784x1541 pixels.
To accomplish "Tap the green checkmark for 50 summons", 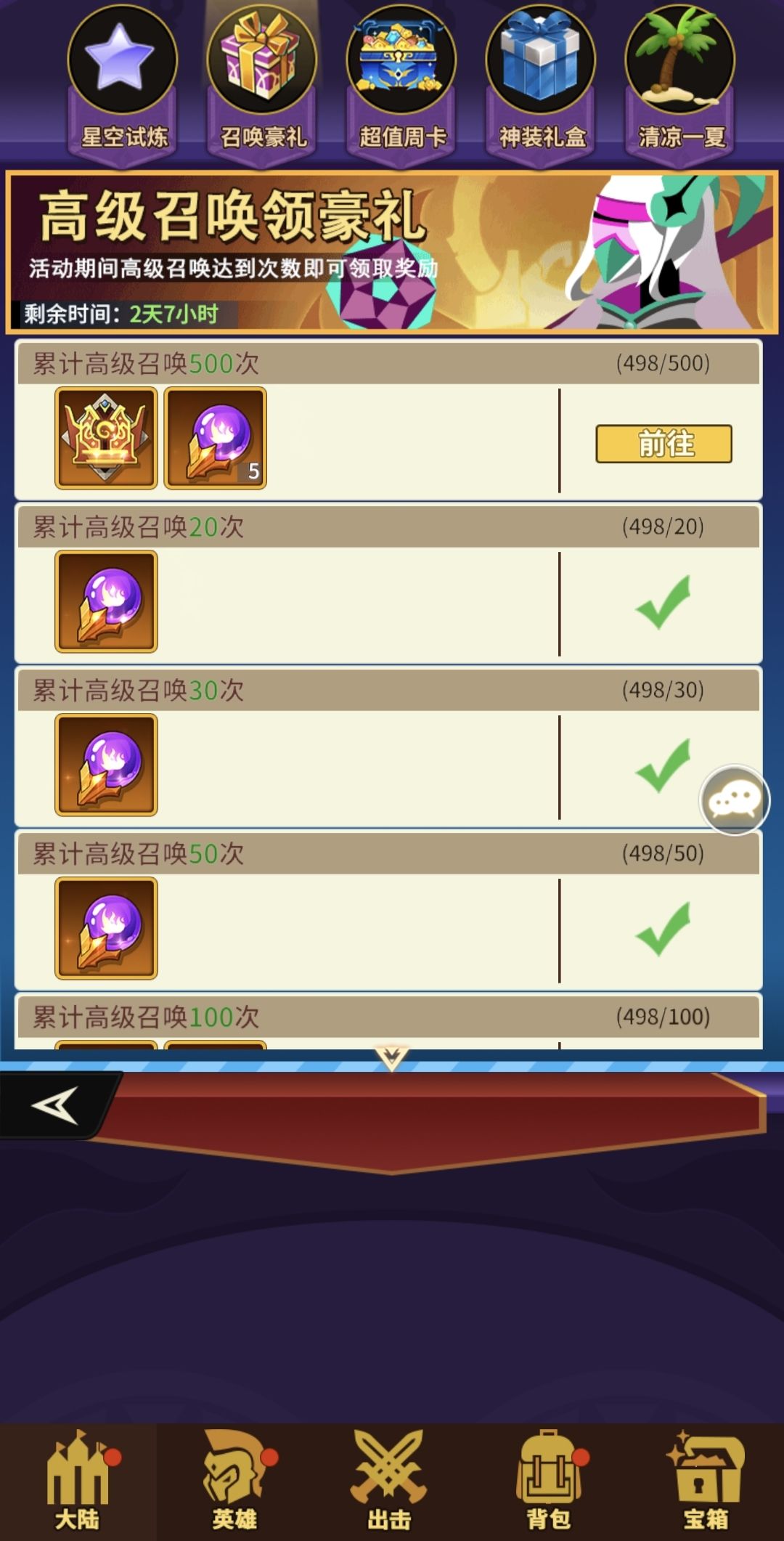I will 663,929.
